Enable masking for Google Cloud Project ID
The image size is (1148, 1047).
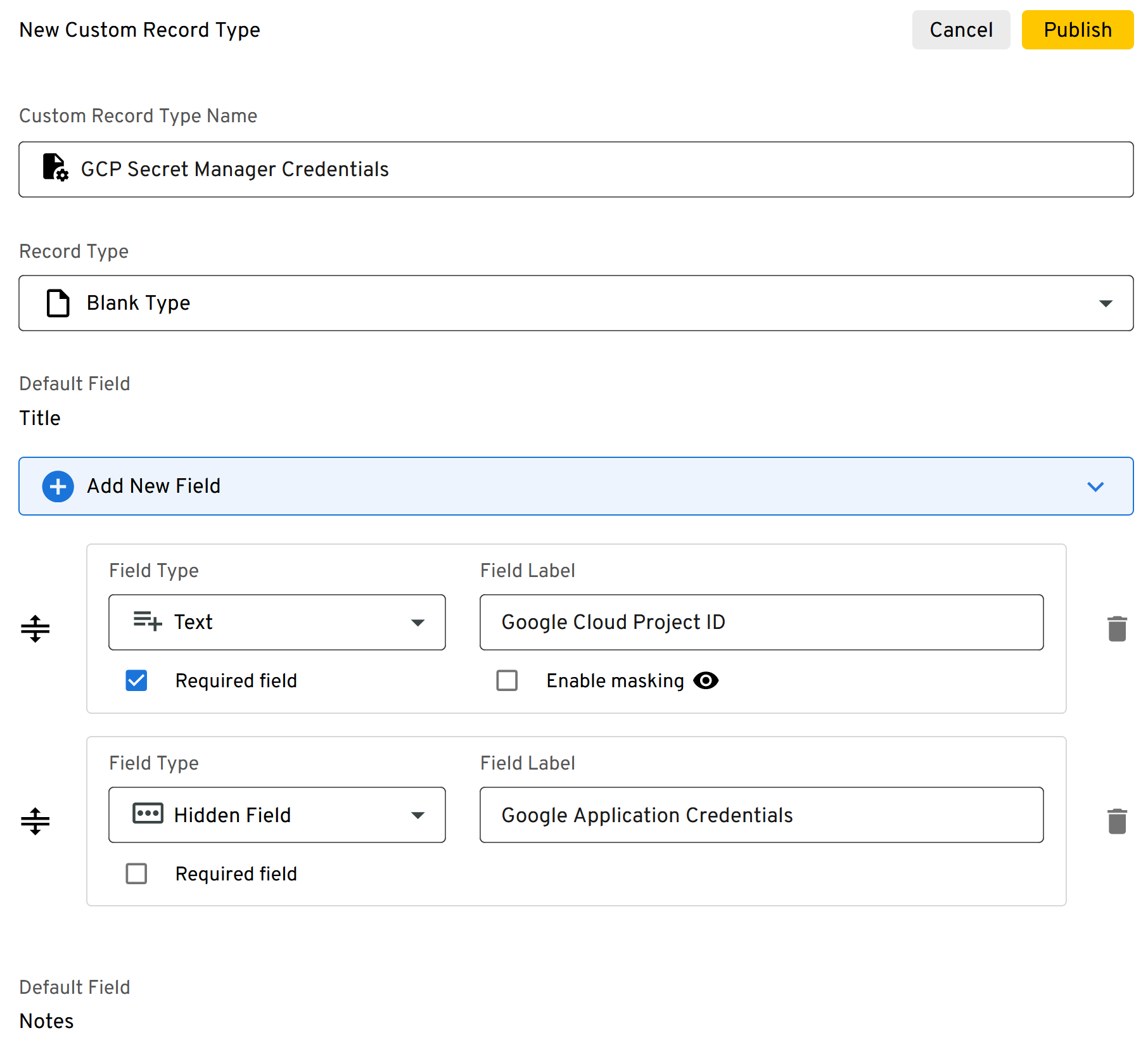click(x=507, y=680)
